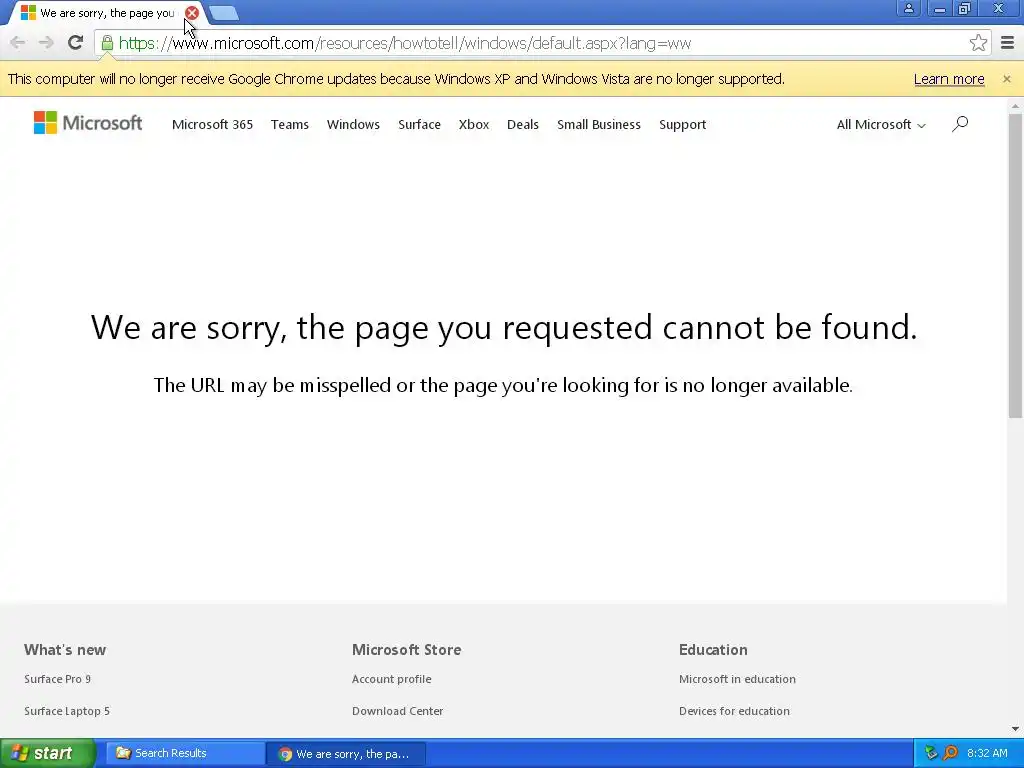Select the 'Microsoft Store' footer heading
Viewport: 1024px width, 768px height.
[x=406, y=650]
